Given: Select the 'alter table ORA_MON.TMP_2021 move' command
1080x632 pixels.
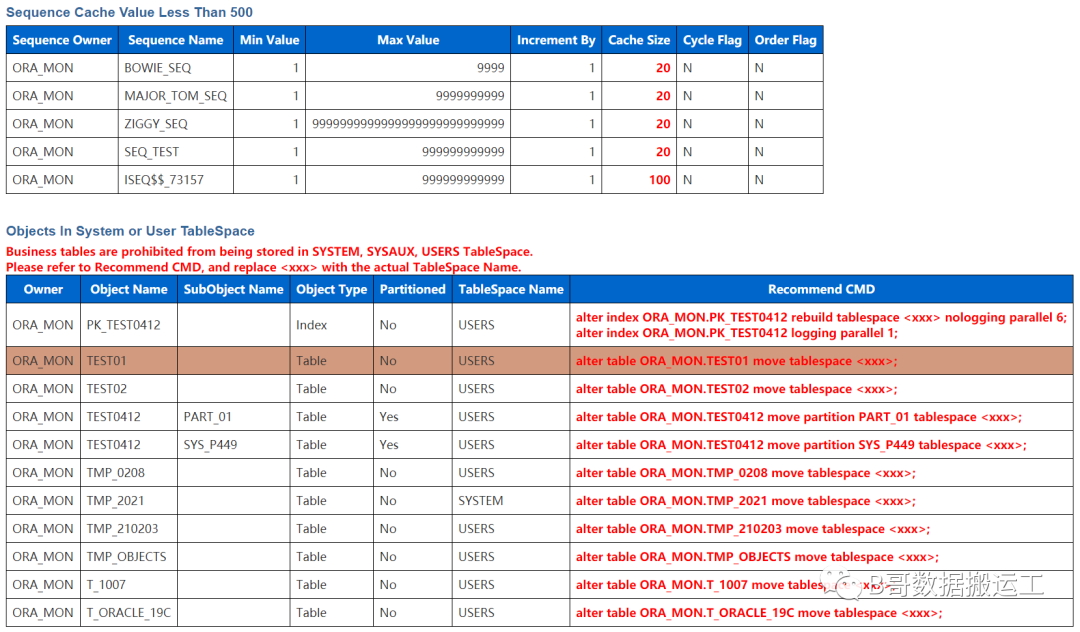Looking at the screenshot, I should 746,501.
